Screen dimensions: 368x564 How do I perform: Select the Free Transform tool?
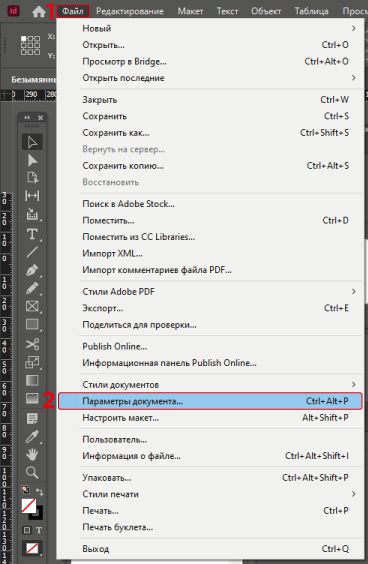32,362
